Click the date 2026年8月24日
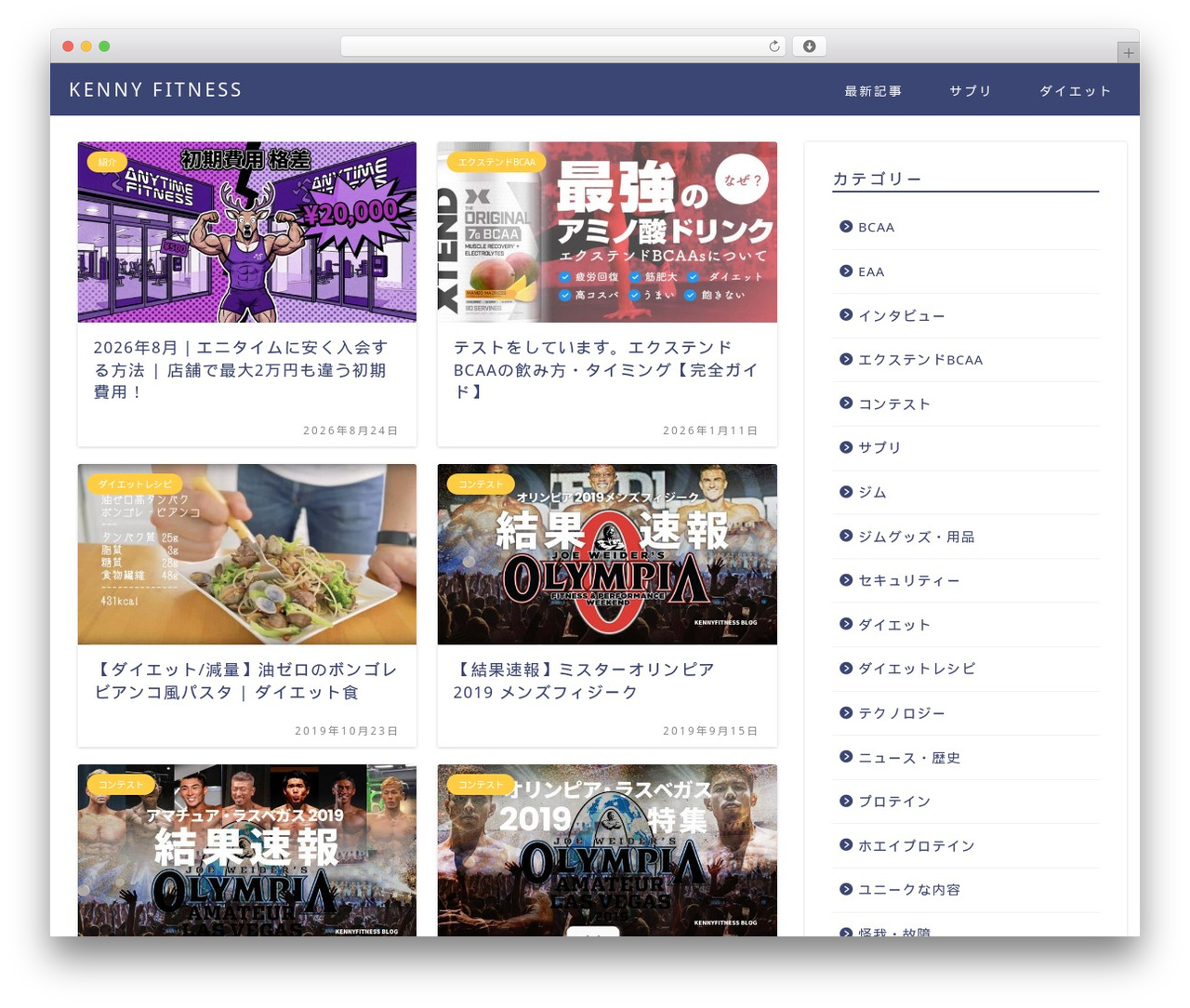This screenshot has height=1008, width=1190. coord(350,431)
